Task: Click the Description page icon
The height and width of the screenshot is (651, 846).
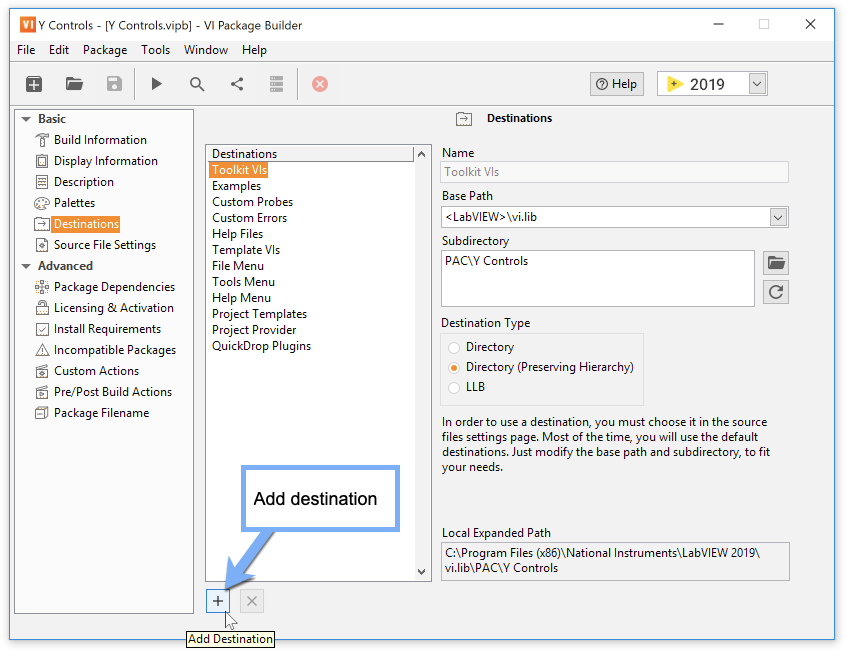Action: (x=42, y=182)
